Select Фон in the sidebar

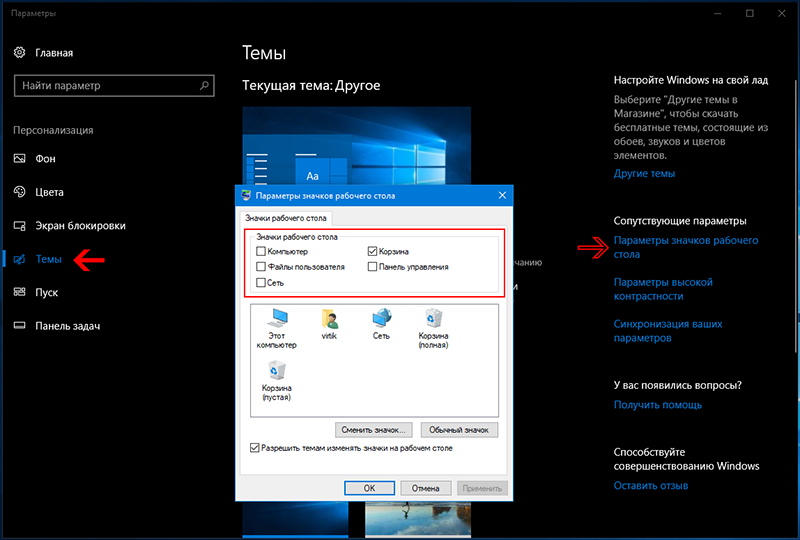(35, 159)
